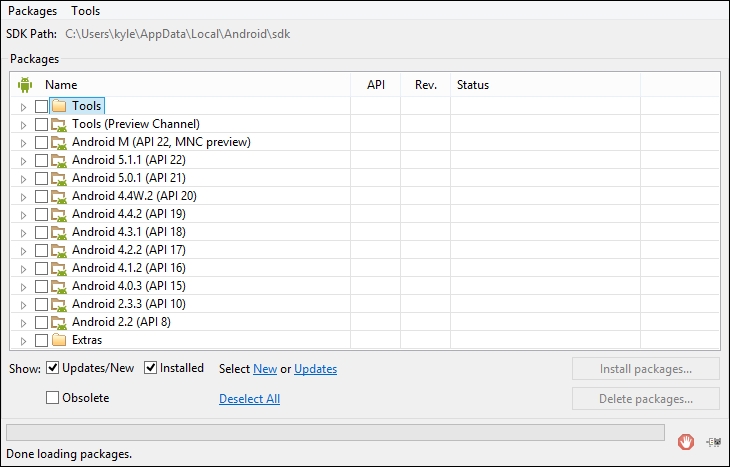Click the red stop hand icon
This screenshot has width=730, height=467.
pyautogui.click(x=686, y=441)
